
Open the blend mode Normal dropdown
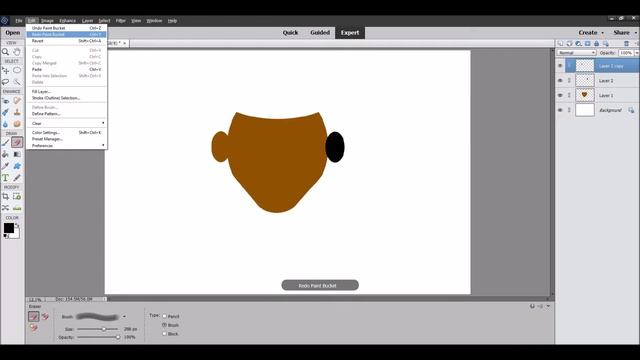[577, 53]
